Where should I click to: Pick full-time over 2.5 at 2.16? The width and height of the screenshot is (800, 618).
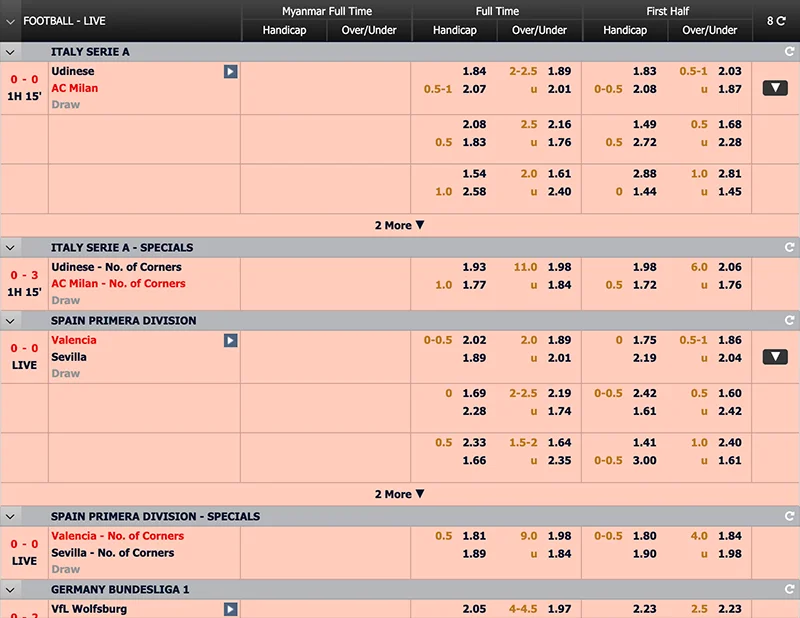(559, 124)
